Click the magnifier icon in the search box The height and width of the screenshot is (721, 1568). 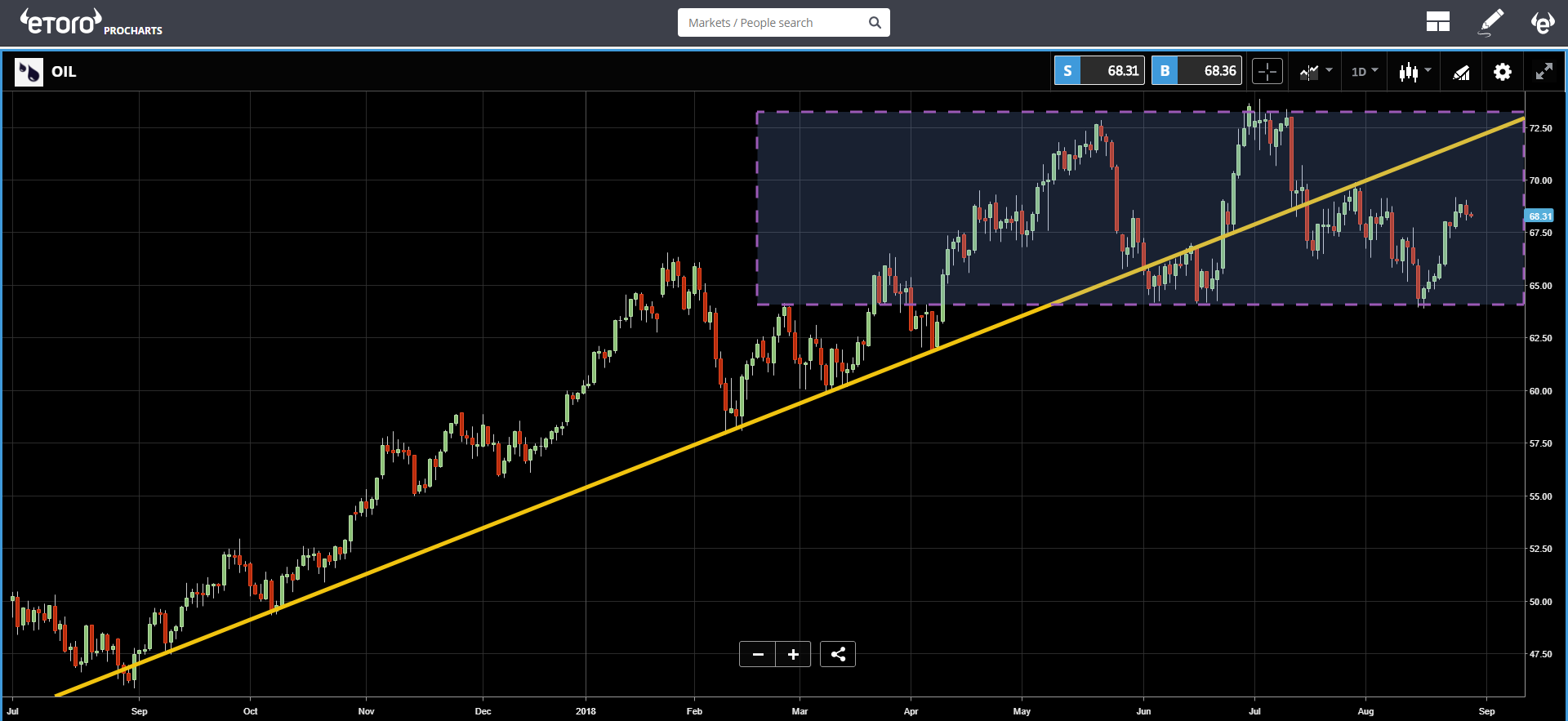(x=875, y=23)
